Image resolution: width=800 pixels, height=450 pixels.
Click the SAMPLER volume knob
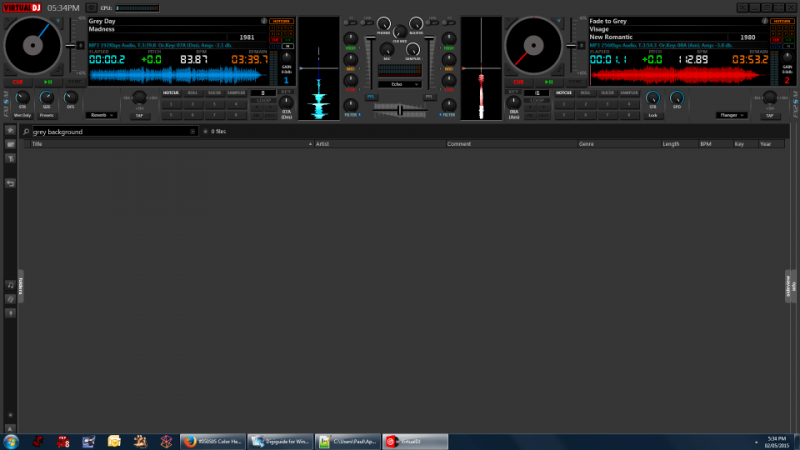click(413, 49)
